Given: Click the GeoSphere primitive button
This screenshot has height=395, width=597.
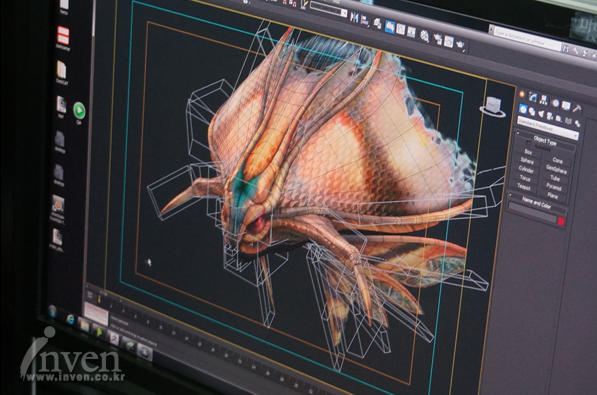Looking at the screenshot, I should click(556, 170).
